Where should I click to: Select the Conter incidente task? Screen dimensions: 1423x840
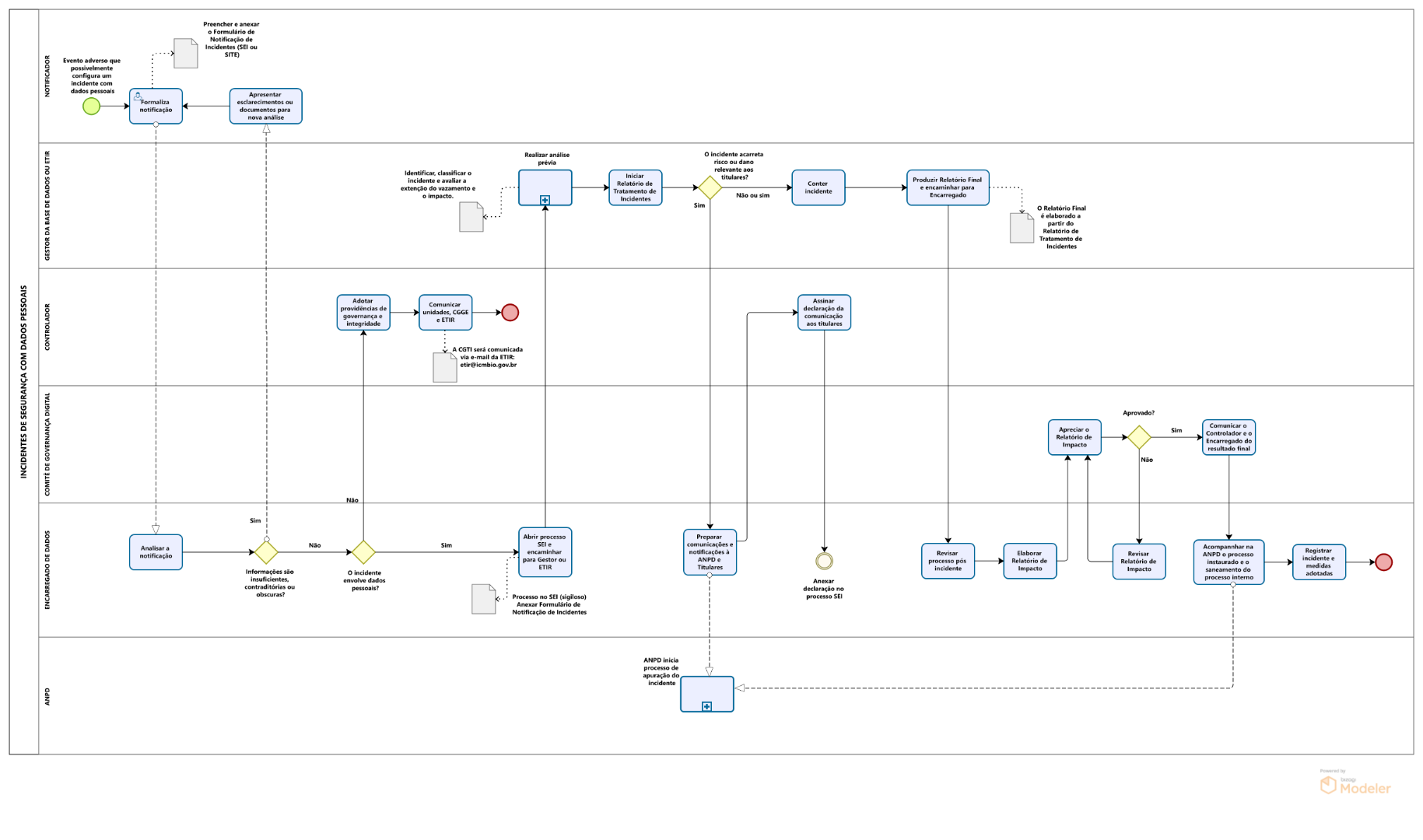818,187
